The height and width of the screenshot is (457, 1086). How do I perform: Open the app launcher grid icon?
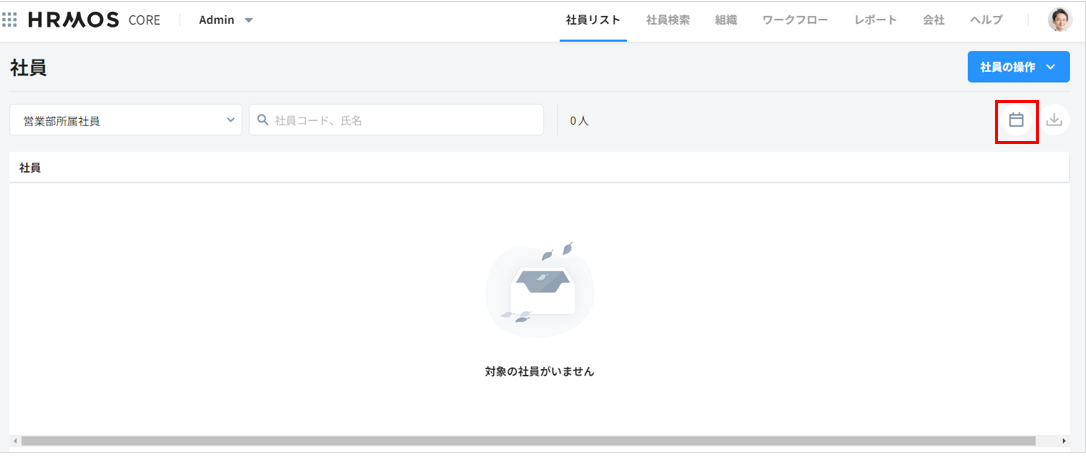point(10,20)
